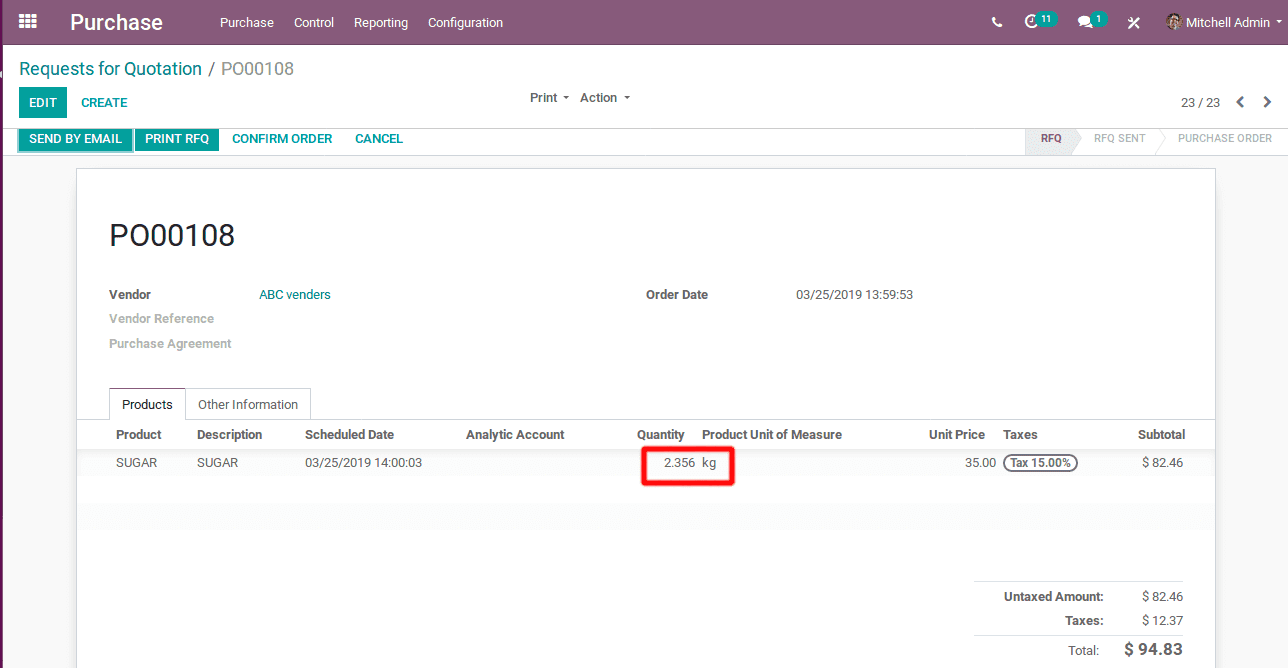Open the conversations chat bubble icon
The height and width of the screenshot is (668, 1288).
[x=1085, y=22]
